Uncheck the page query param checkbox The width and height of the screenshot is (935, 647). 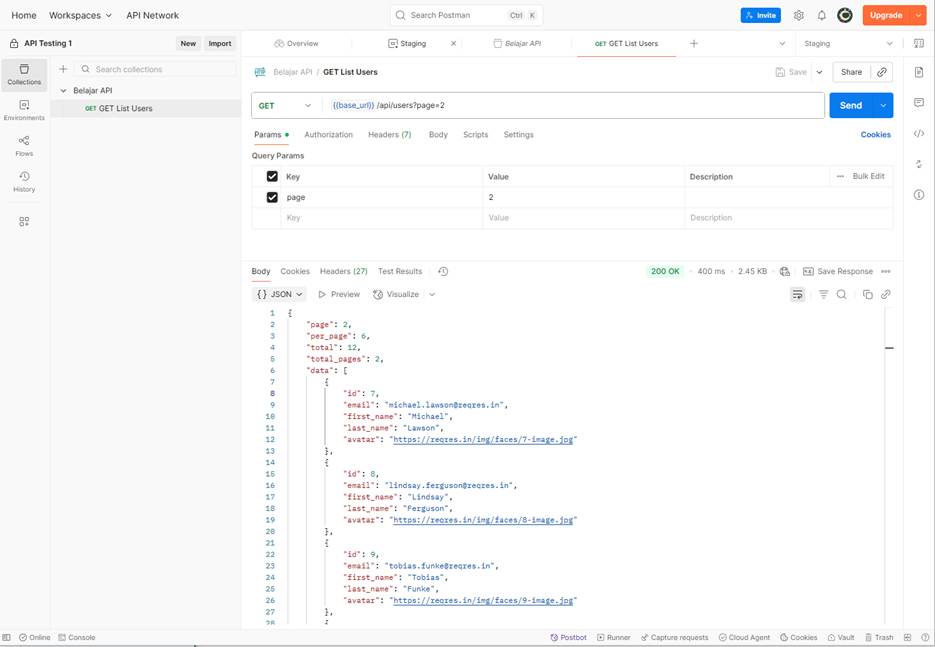tap(272, 197)
